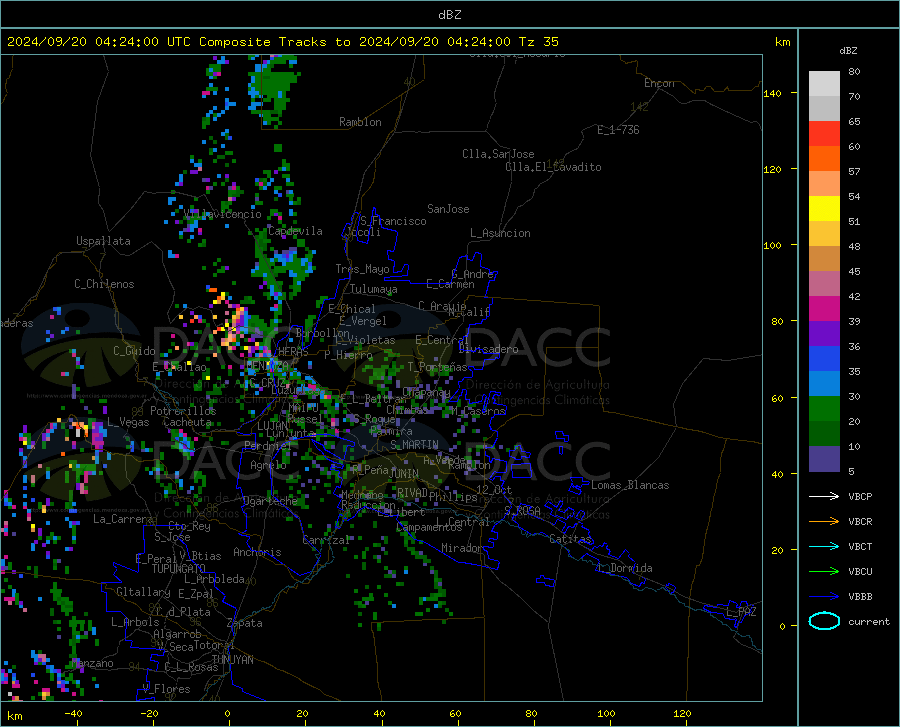Image resolution: width=900 pixels, height=727 pixels.
Task: Click the S_Francisco place label
Action: 393,221
